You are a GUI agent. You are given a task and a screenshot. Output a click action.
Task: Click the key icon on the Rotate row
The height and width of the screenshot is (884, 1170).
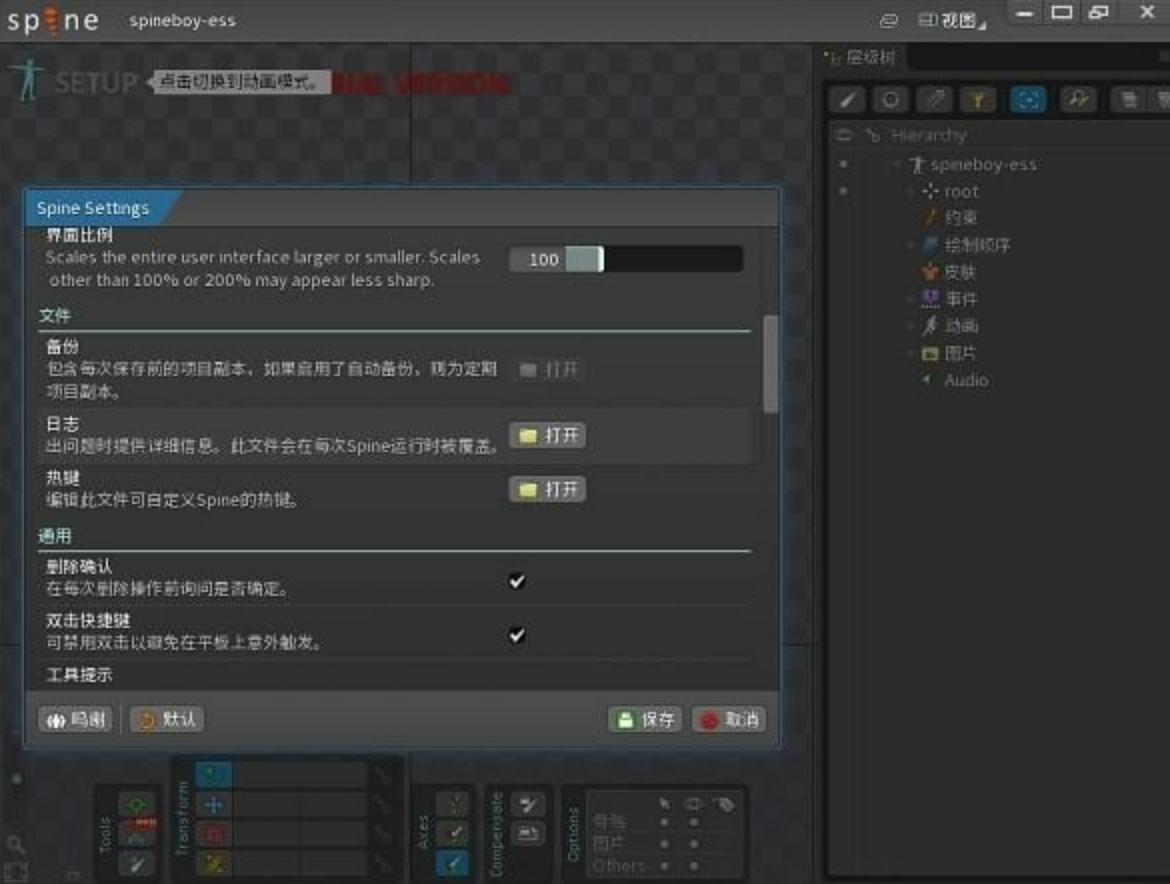[383, 775]
